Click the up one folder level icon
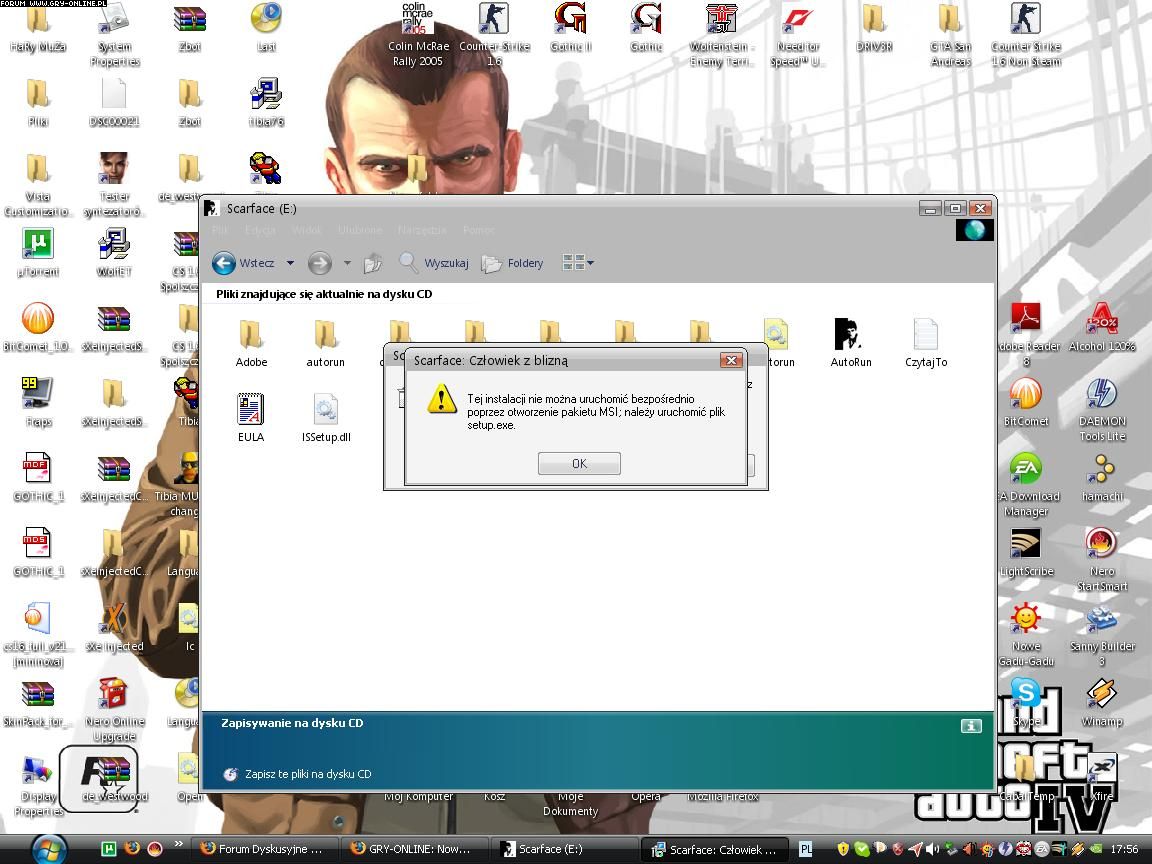The height and width of the screenshot is (864, 1152). click(373, 263)
